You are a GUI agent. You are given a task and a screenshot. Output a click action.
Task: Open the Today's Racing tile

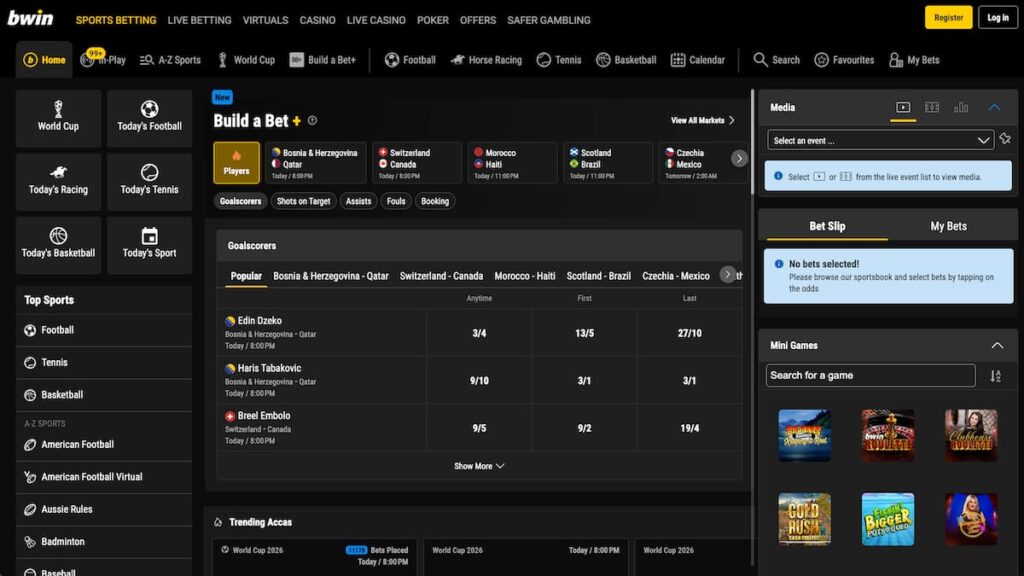58,181
